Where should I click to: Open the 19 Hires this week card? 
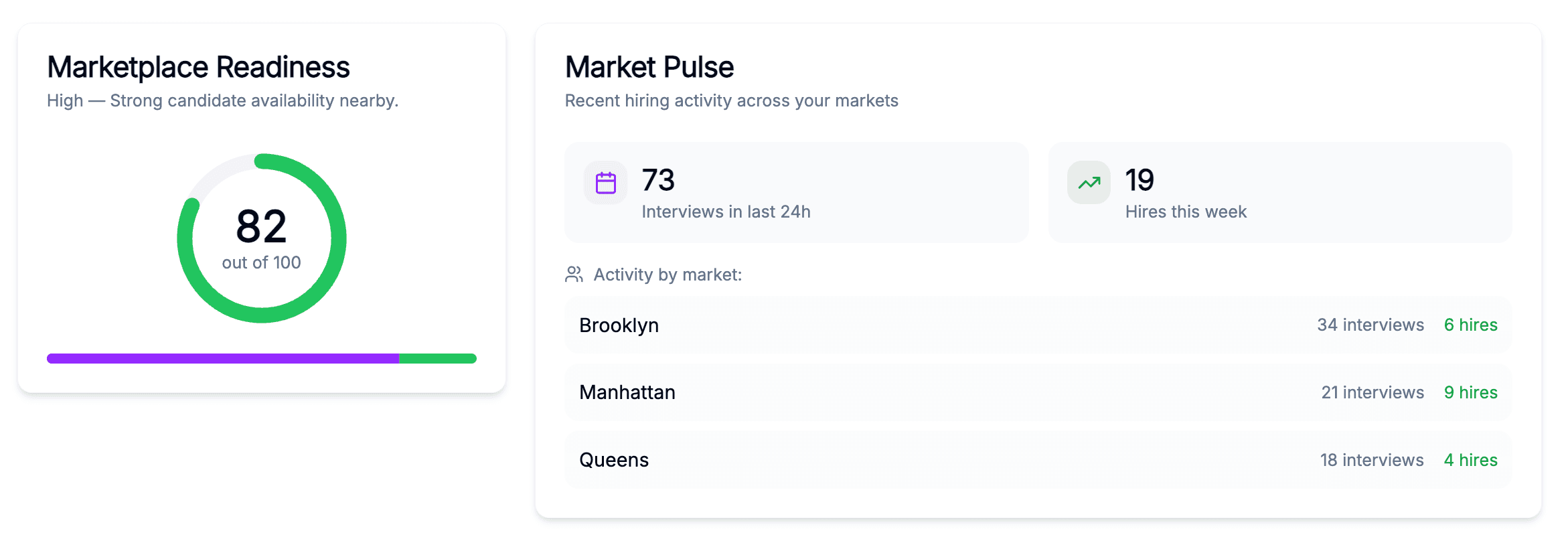click(x=1279, y=193)
